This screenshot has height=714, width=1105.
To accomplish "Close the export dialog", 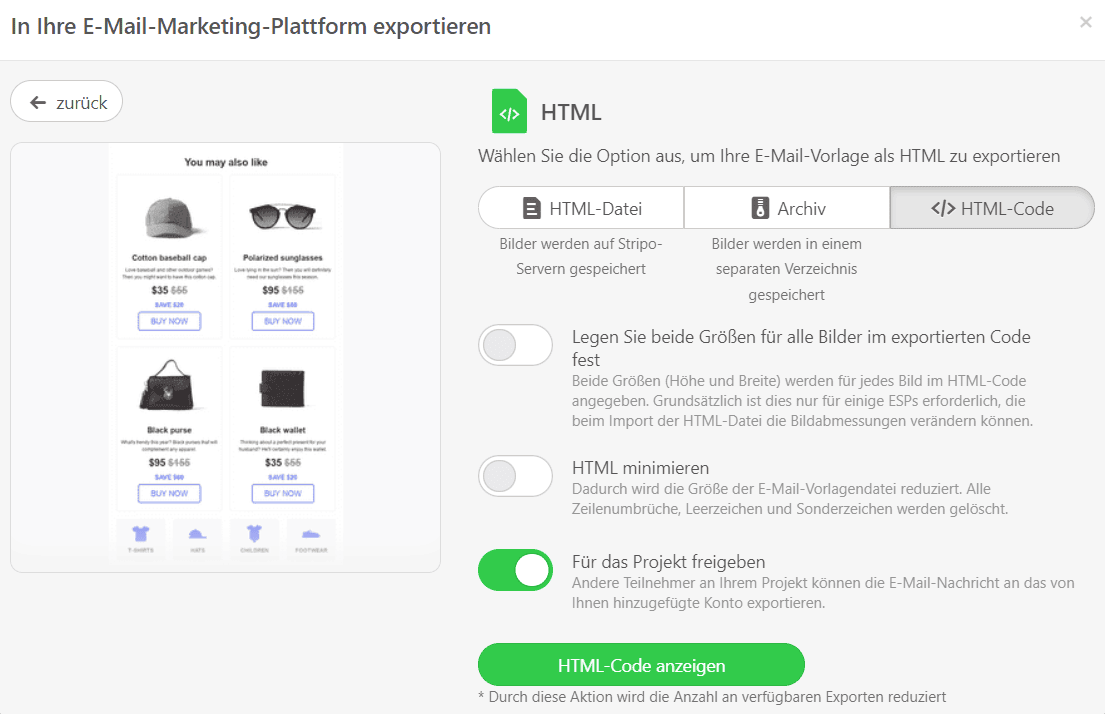I will tap(1087, 22).
